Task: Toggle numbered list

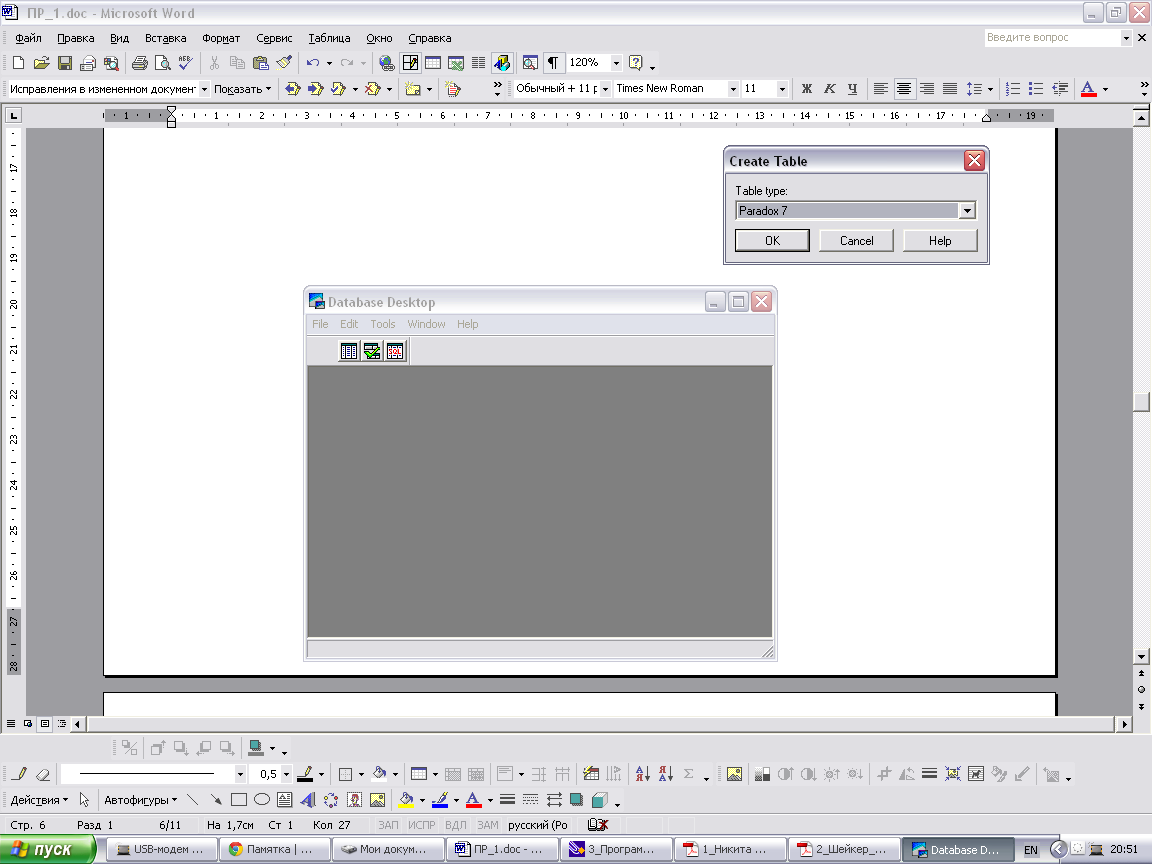Action: [1013, 89]
